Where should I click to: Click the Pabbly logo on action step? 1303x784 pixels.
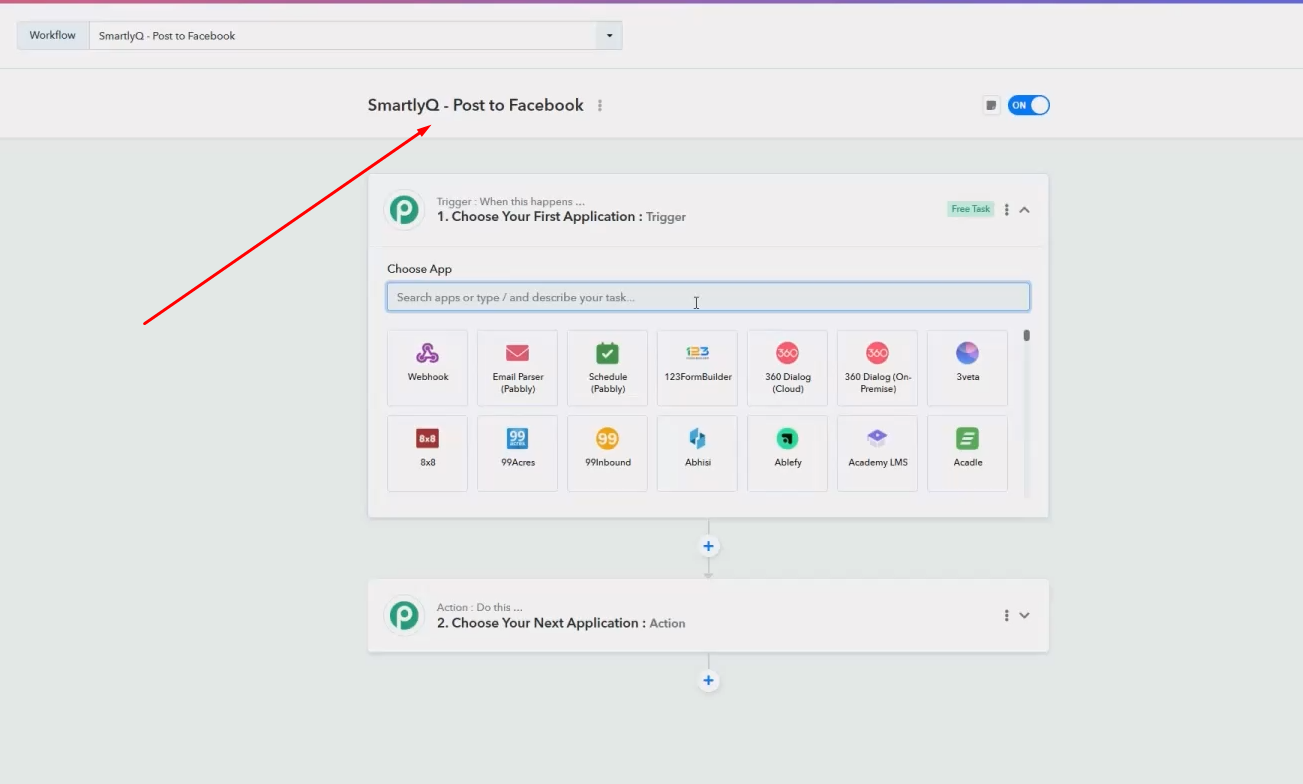(405, 616)
